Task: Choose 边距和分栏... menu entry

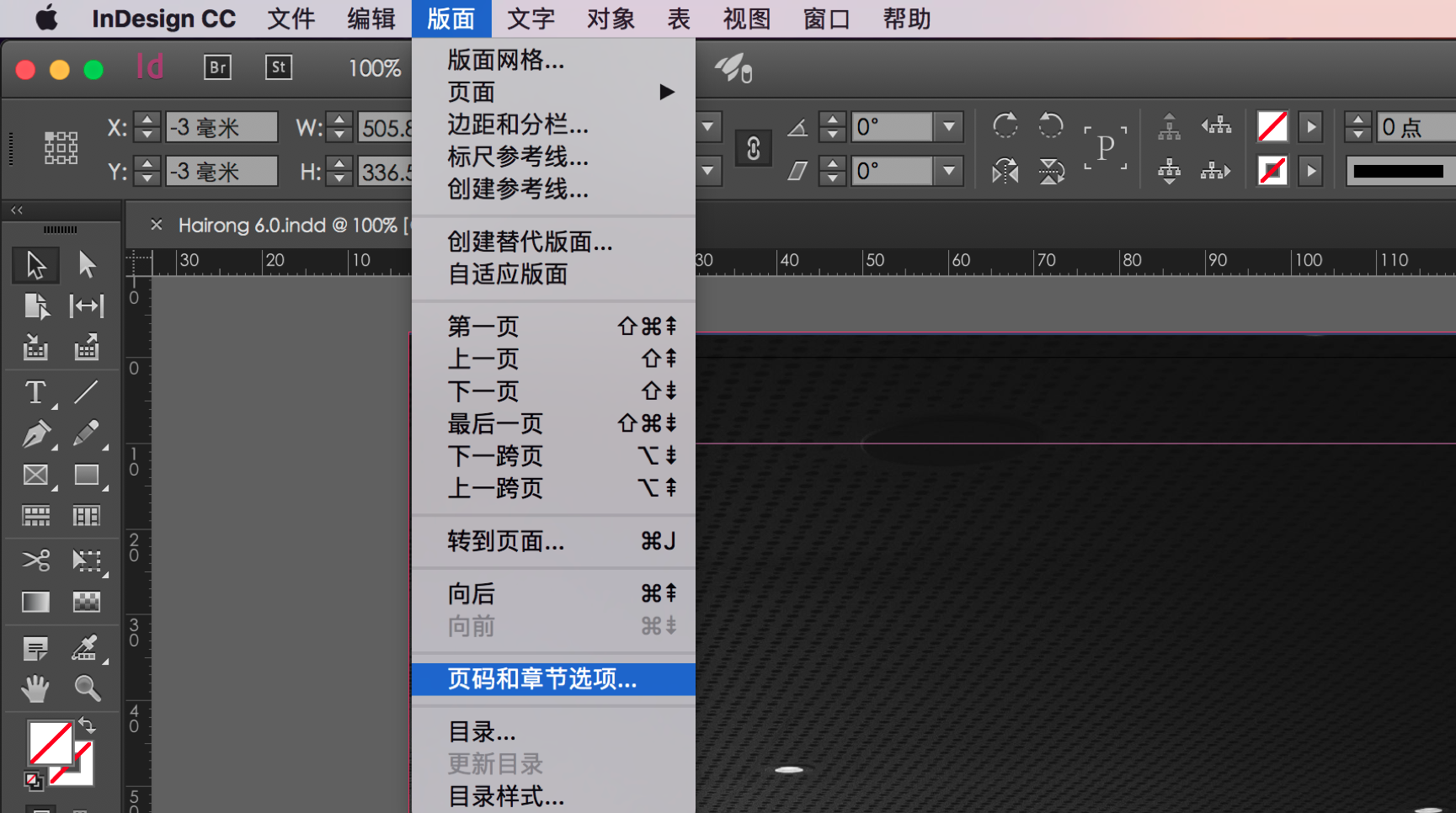Action: pos(553,125)
